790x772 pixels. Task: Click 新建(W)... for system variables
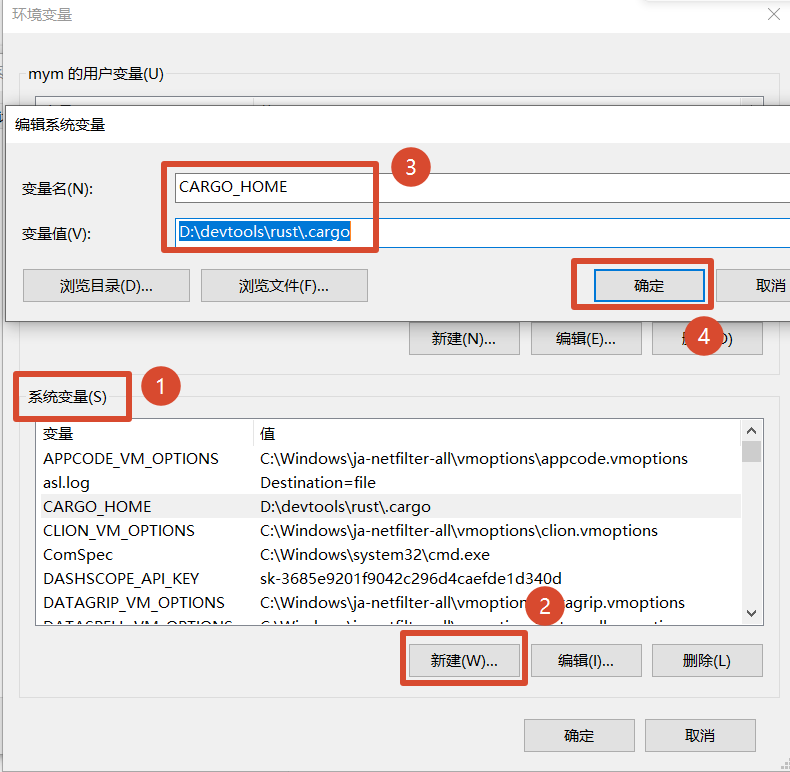464,660
